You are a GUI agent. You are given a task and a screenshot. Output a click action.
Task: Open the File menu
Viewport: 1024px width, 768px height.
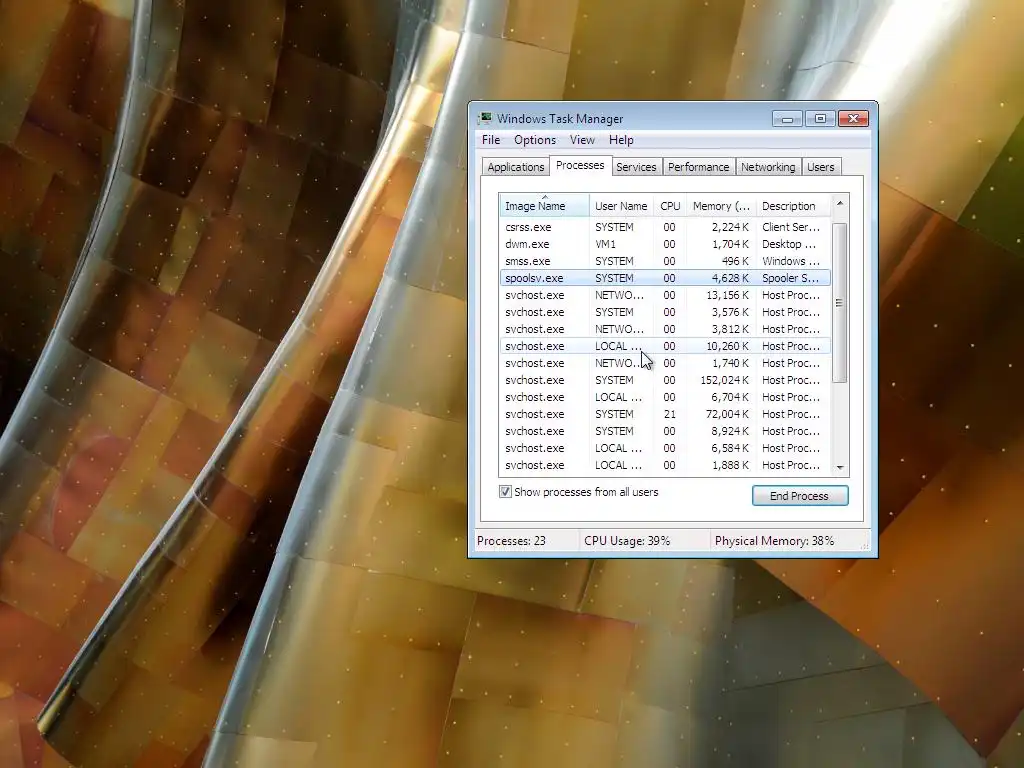(491, 140)
